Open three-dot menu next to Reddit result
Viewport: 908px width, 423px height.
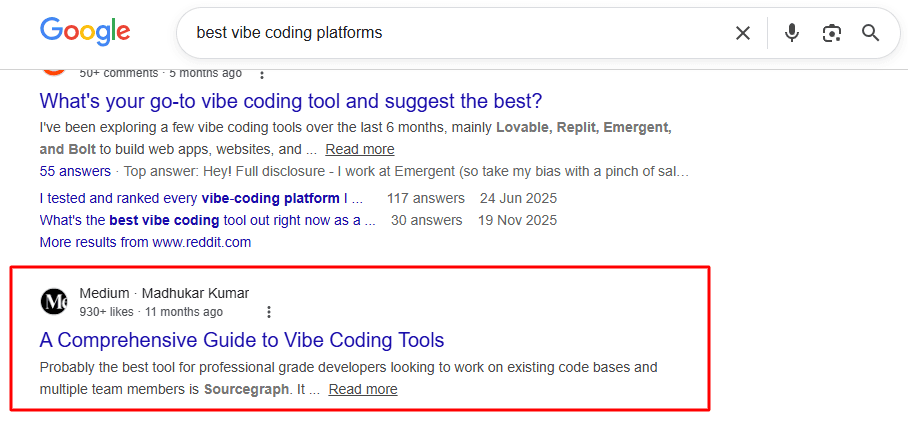262,74
